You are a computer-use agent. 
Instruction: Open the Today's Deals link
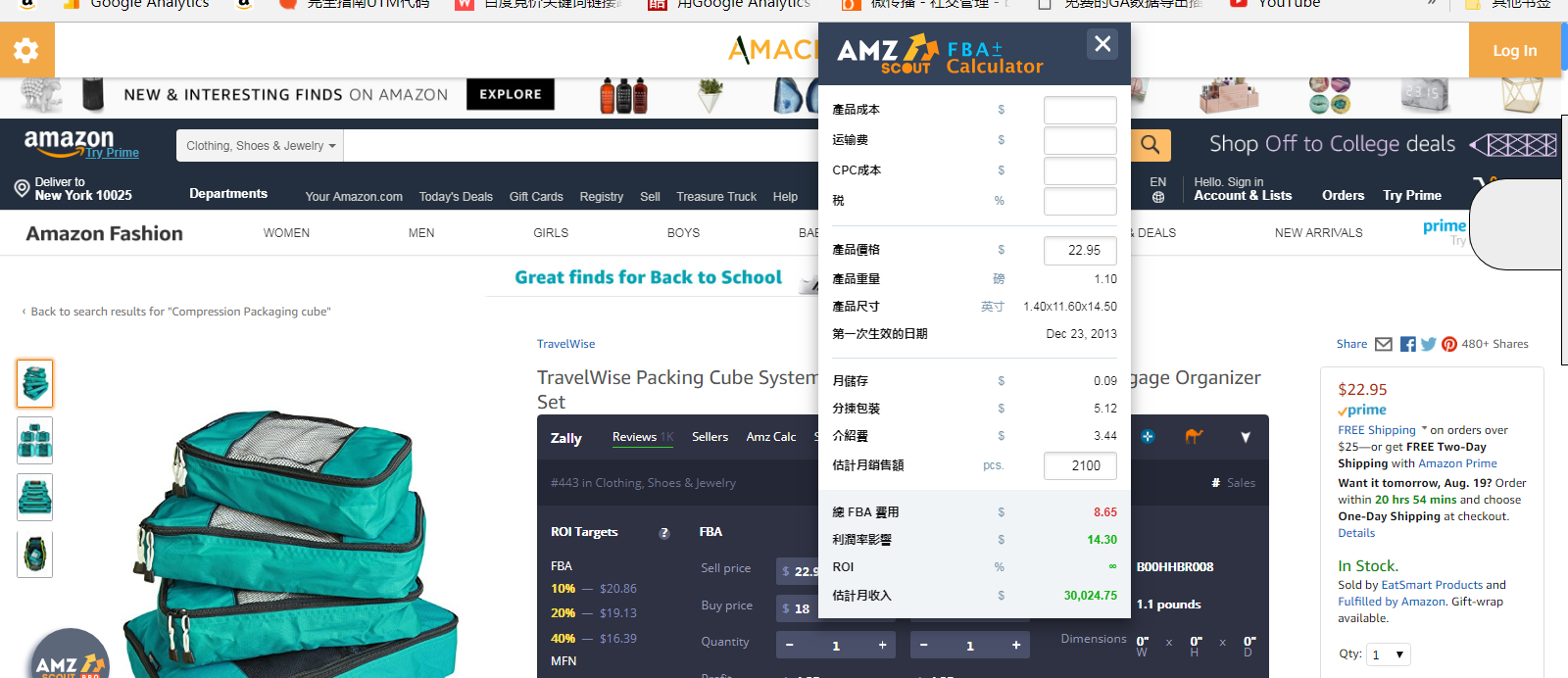[x=456, y=197]
